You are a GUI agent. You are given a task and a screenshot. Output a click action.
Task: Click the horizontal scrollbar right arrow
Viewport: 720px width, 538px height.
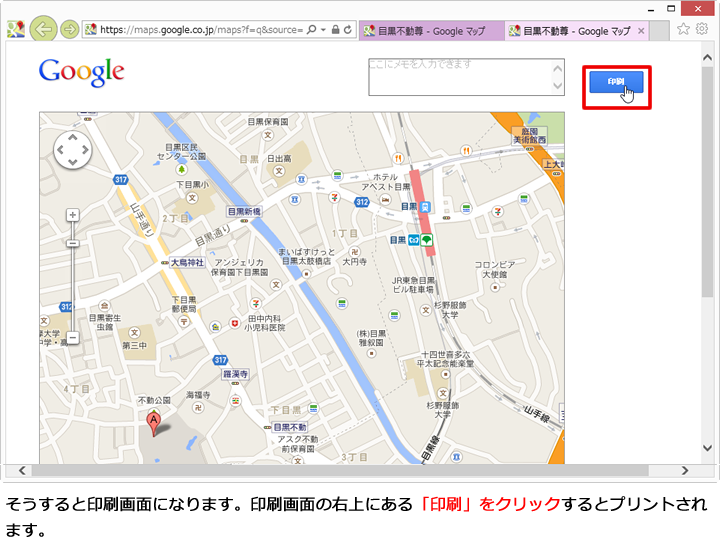685,471
